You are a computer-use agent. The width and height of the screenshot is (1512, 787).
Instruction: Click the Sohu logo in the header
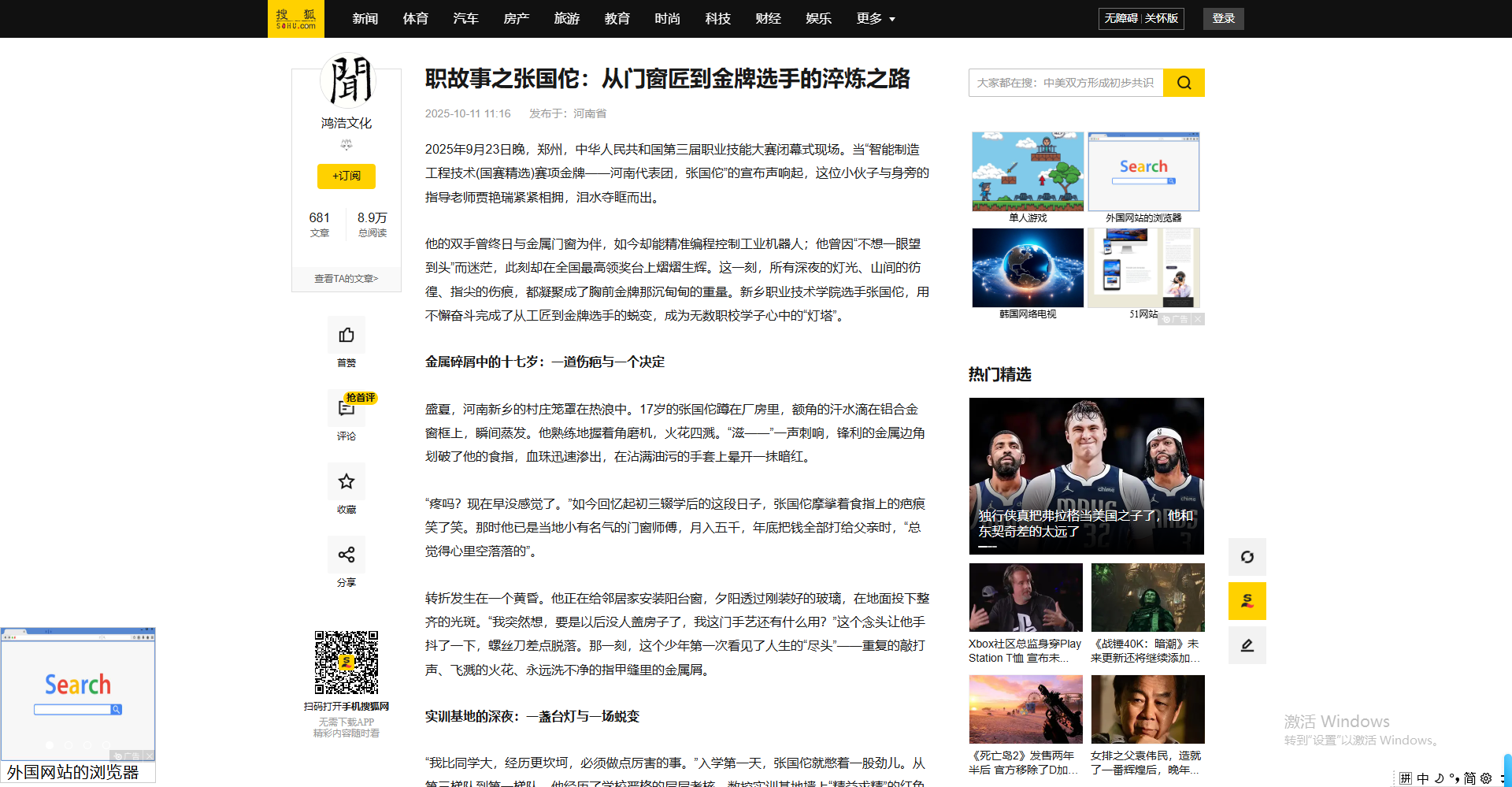[296, 19]
